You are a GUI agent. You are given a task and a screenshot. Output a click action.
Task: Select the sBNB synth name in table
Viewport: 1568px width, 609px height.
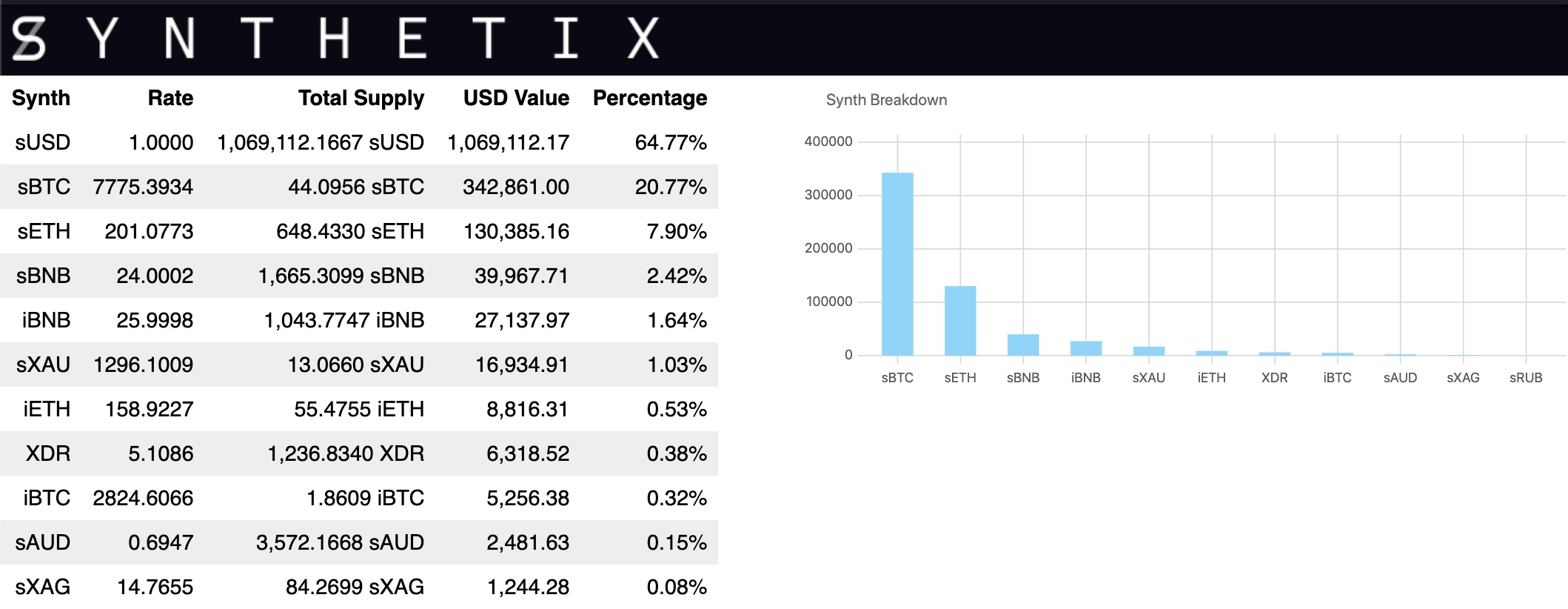click(43, 276)
